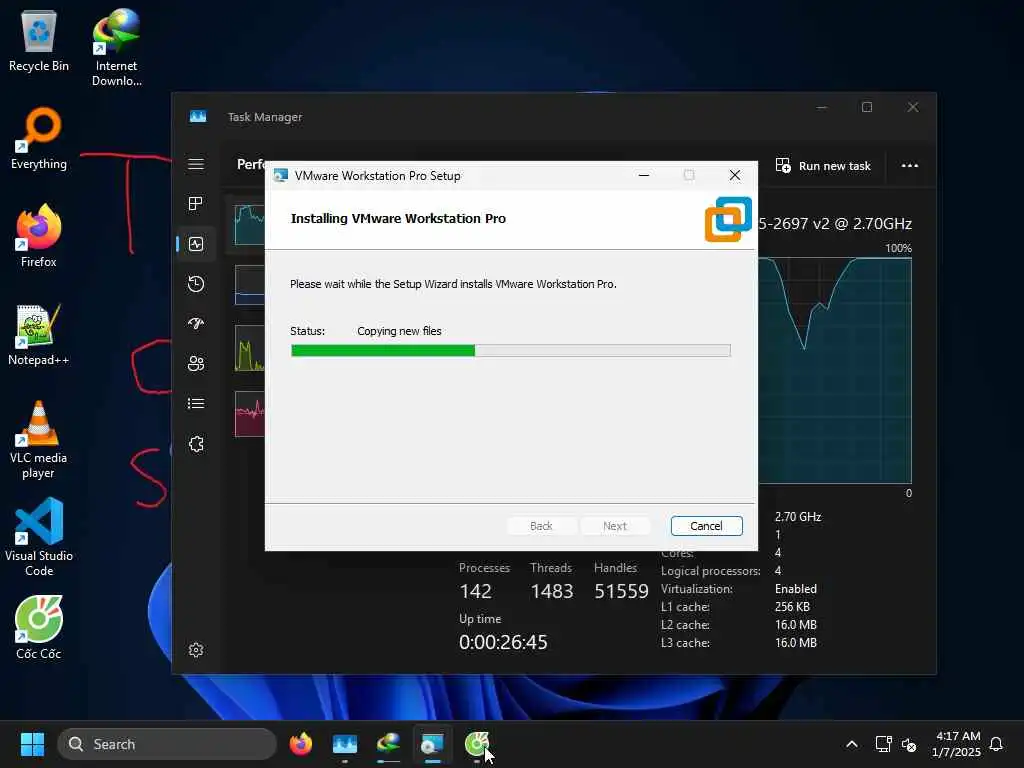This screenshot has width=1024, height=768.
Task: Click the disabled Next button in VMware Setup
Action: [615, 526]
